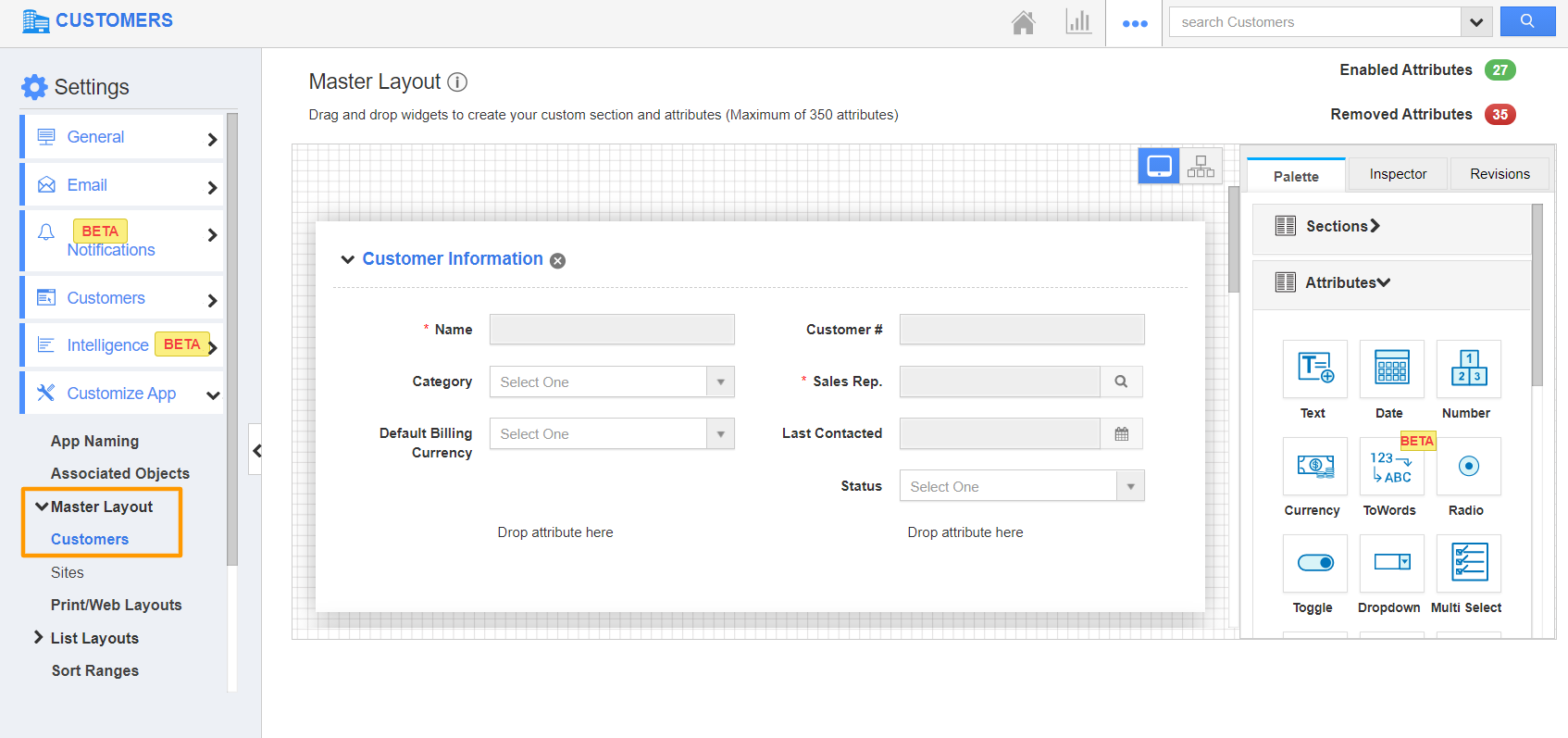Select the Date attribute widget
The image size is (1568, 738).
point(1391,369)
